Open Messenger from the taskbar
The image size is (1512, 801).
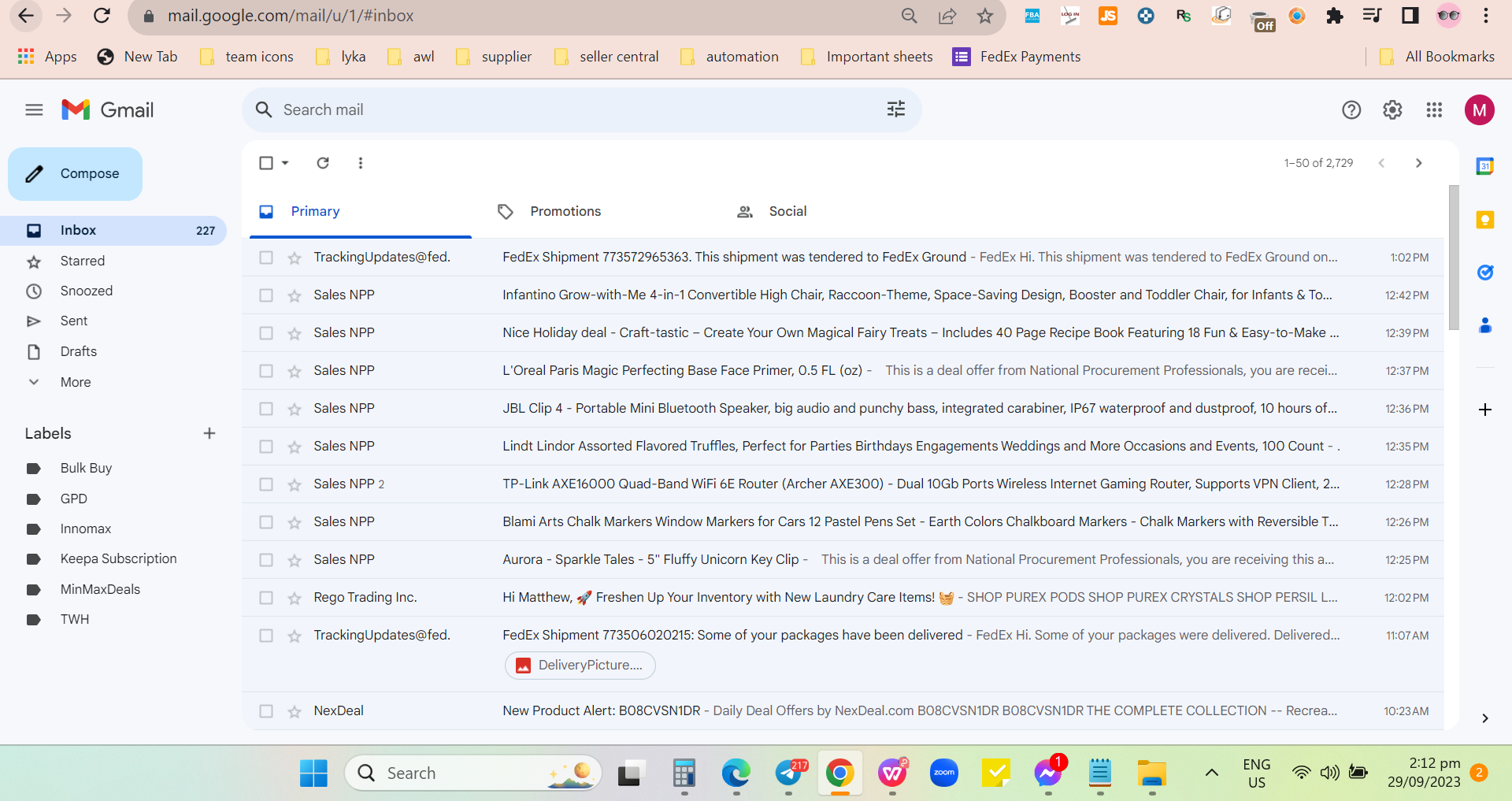(1048, 773)
